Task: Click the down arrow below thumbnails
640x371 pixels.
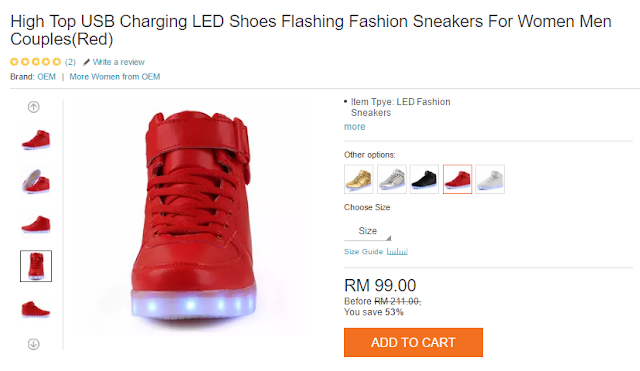Action: pos(33,344)
